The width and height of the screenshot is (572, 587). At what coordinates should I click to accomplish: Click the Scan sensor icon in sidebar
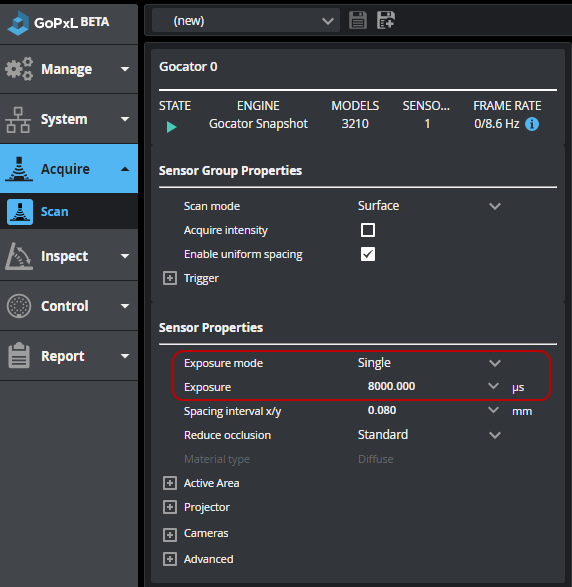point(20,212)
